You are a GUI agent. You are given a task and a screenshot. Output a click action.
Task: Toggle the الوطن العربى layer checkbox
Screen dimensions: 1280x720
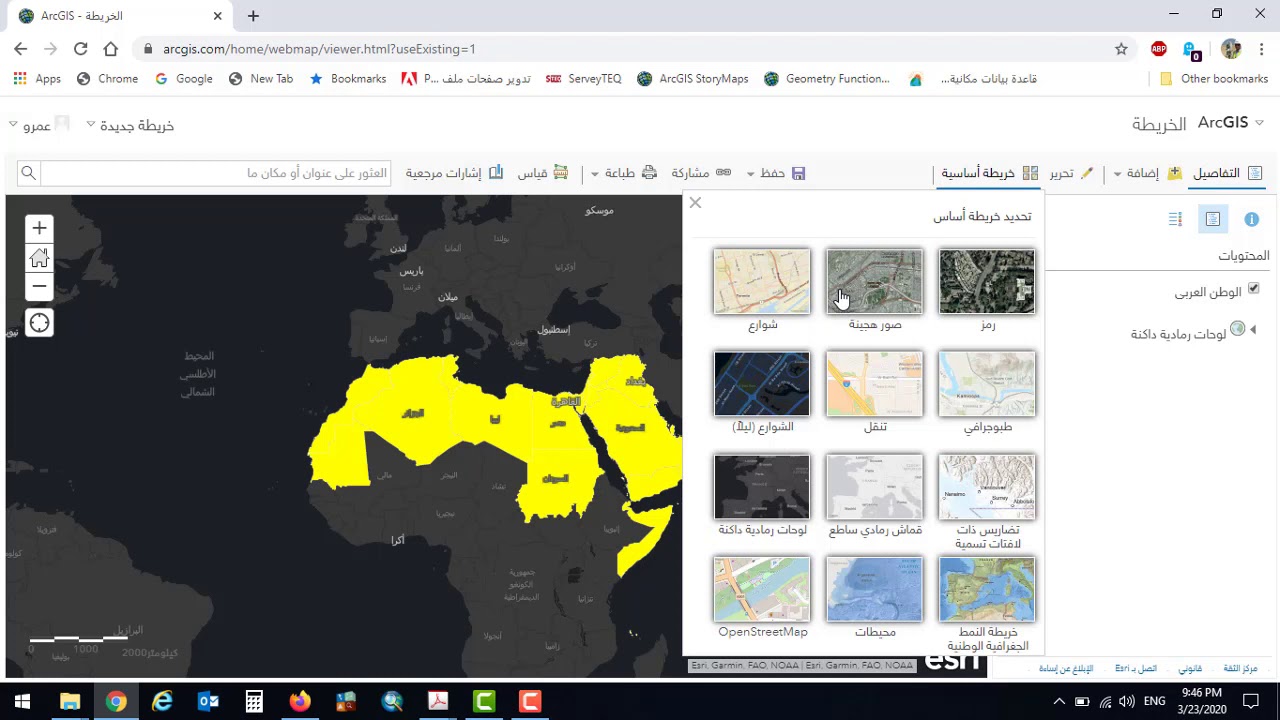pos(1253,289)
